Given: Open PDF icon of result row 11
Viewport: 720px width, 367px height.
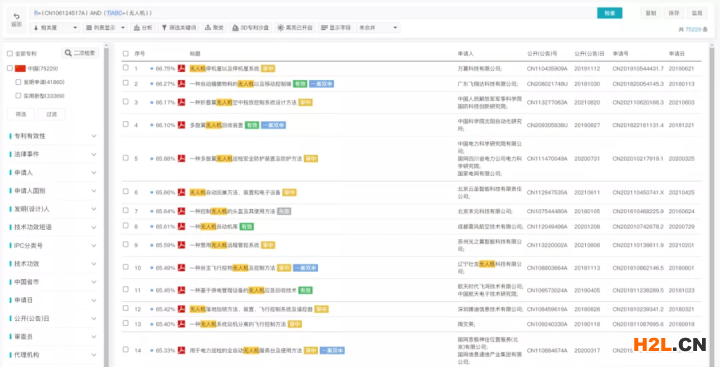Looking at the screenshot, I should click(x=181, y=290).
